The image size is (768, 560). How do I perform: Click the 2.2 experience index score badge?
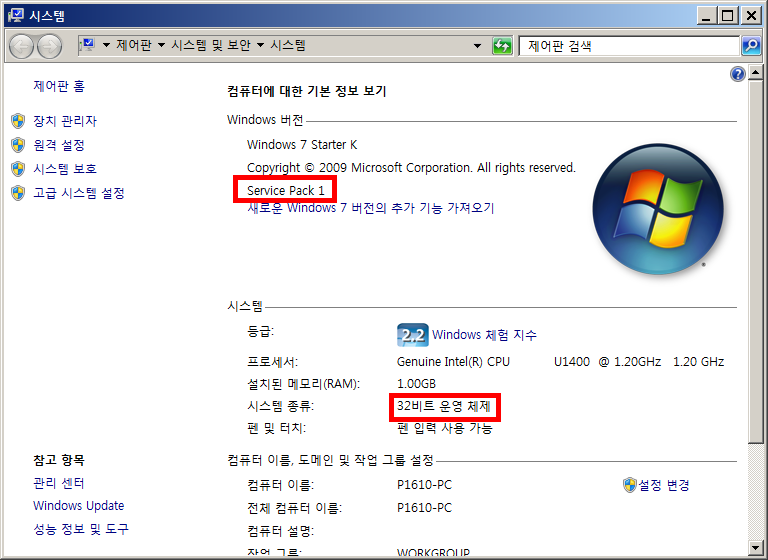point(412,335)
